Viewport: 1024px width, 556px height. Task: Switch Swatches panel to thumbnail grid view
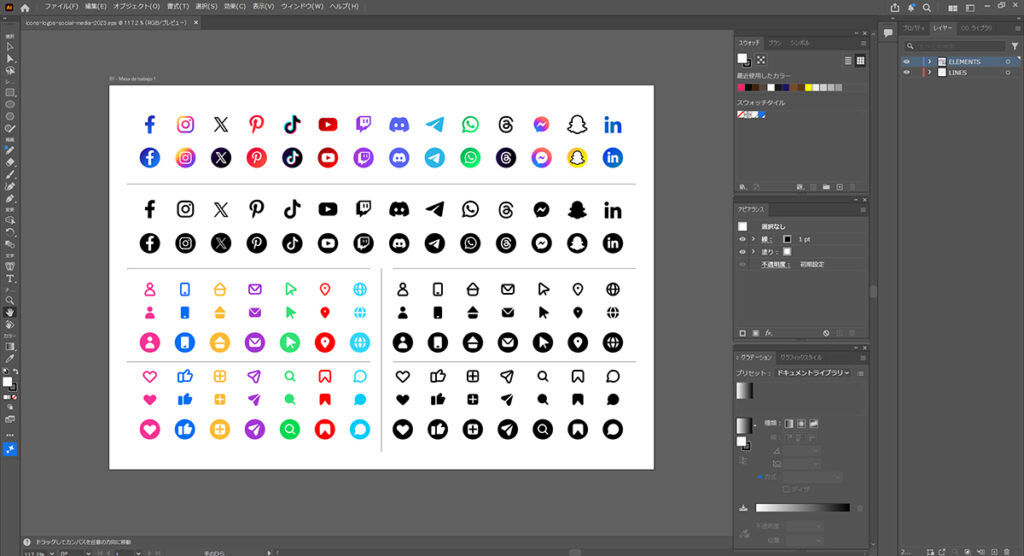coord(861,60)
